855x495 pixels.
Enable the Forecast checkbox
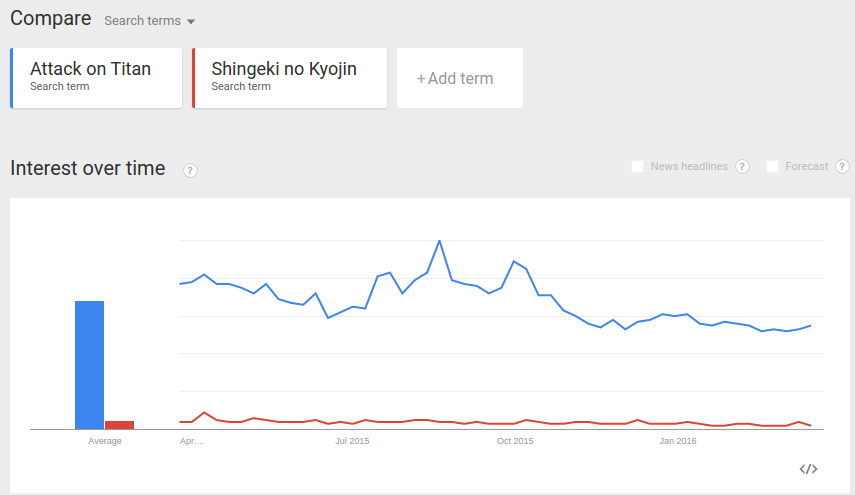pyautogui.click(x=772, y=166)
